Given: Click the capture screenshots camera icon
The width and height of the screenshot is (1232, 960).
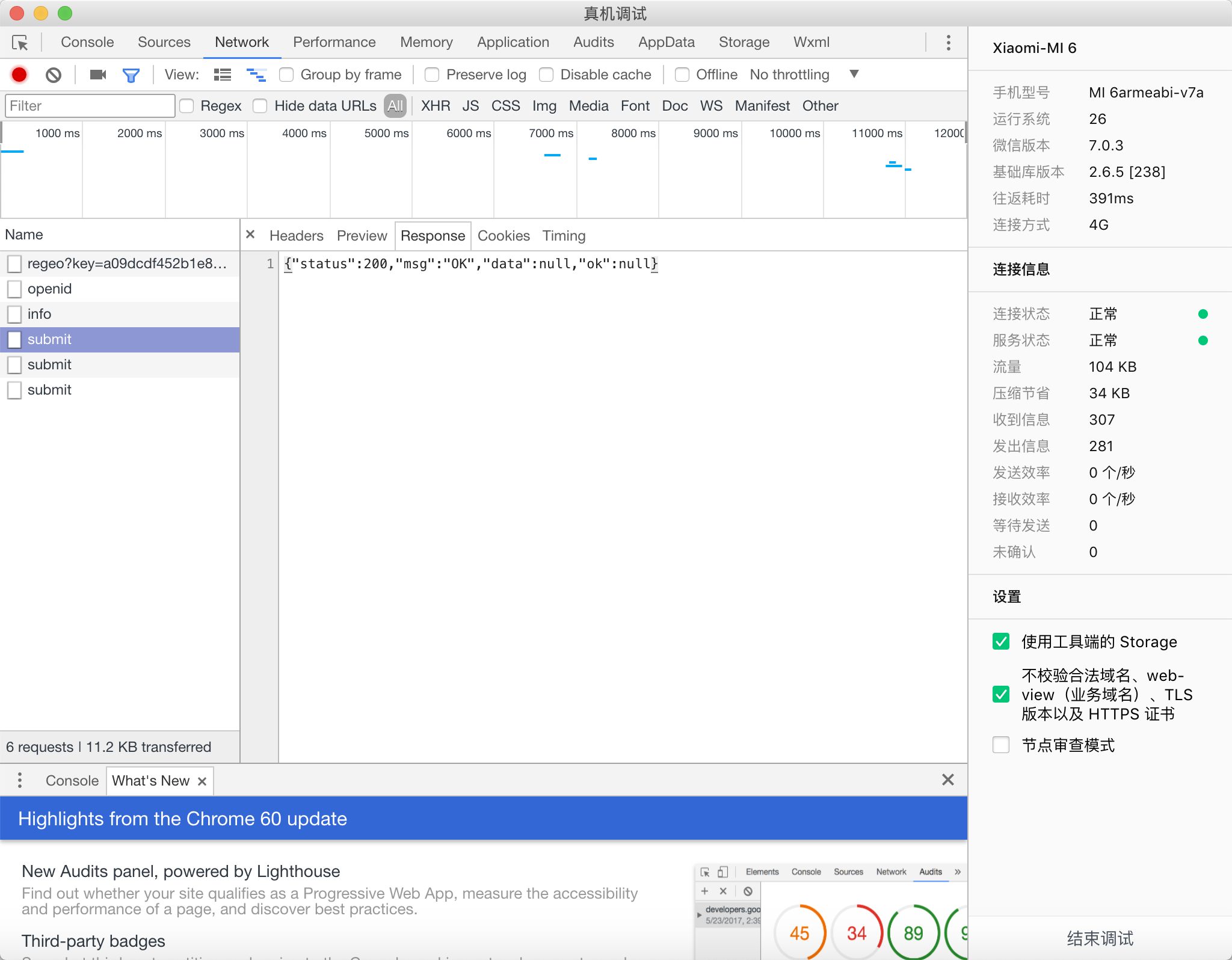Looking at the screenshot, I should tap(97, 75).
